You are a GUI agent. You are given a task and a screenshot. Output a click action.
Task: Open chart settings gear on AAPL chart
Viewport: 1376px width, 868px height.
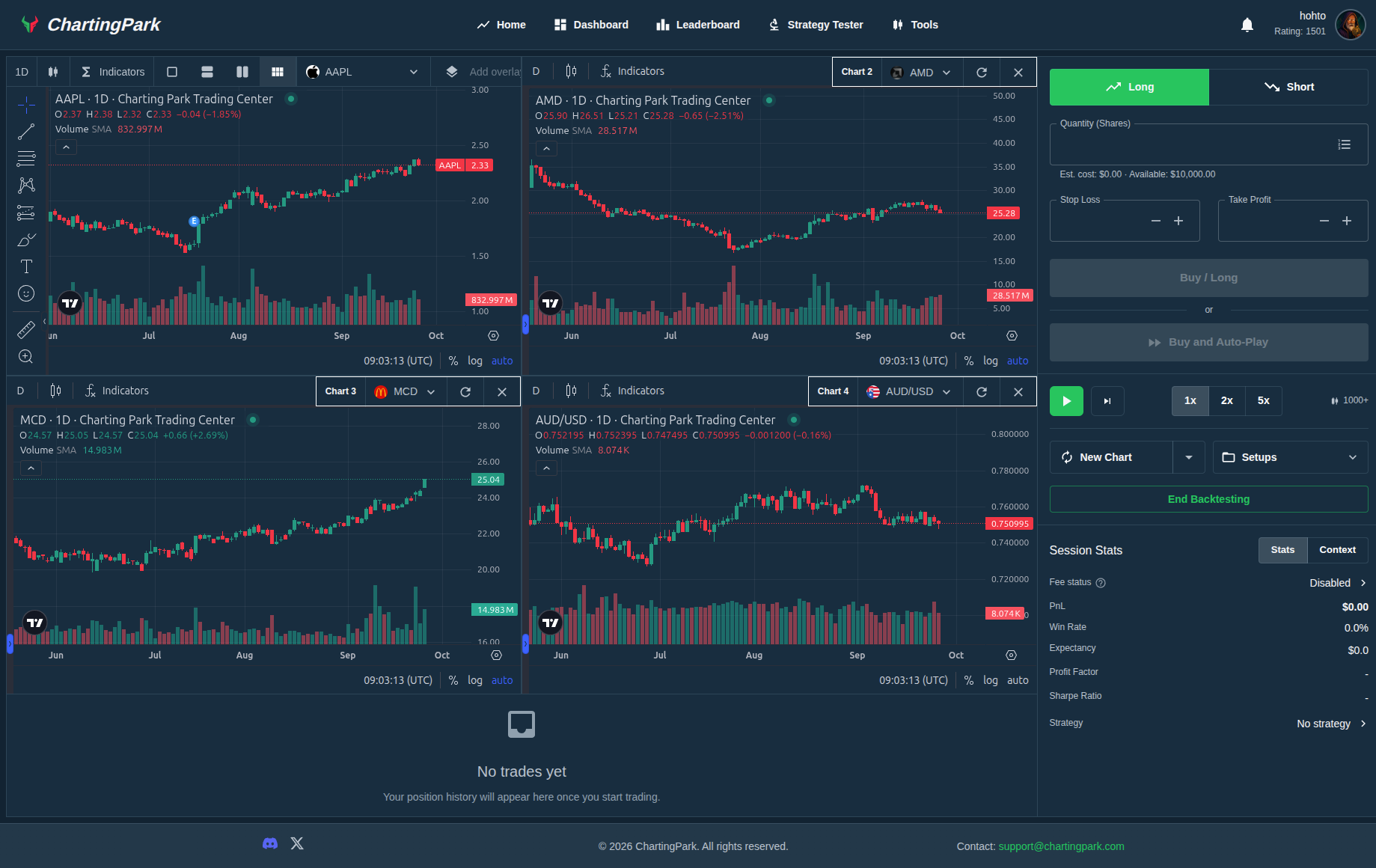click(493, 336)
